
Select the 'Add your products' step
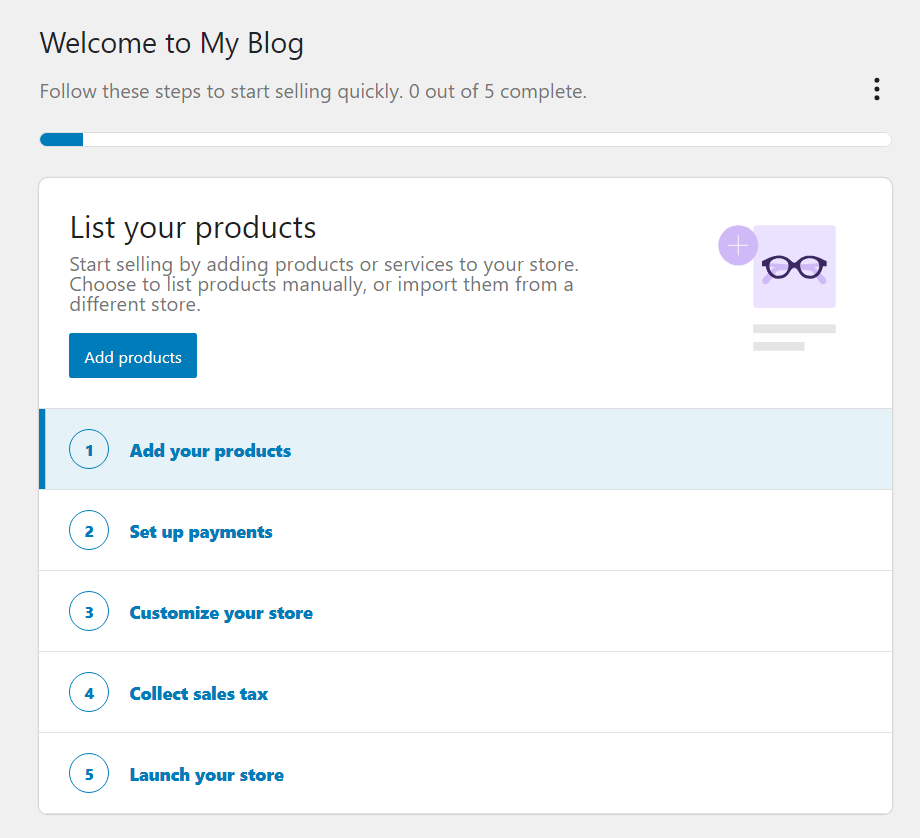466,450
